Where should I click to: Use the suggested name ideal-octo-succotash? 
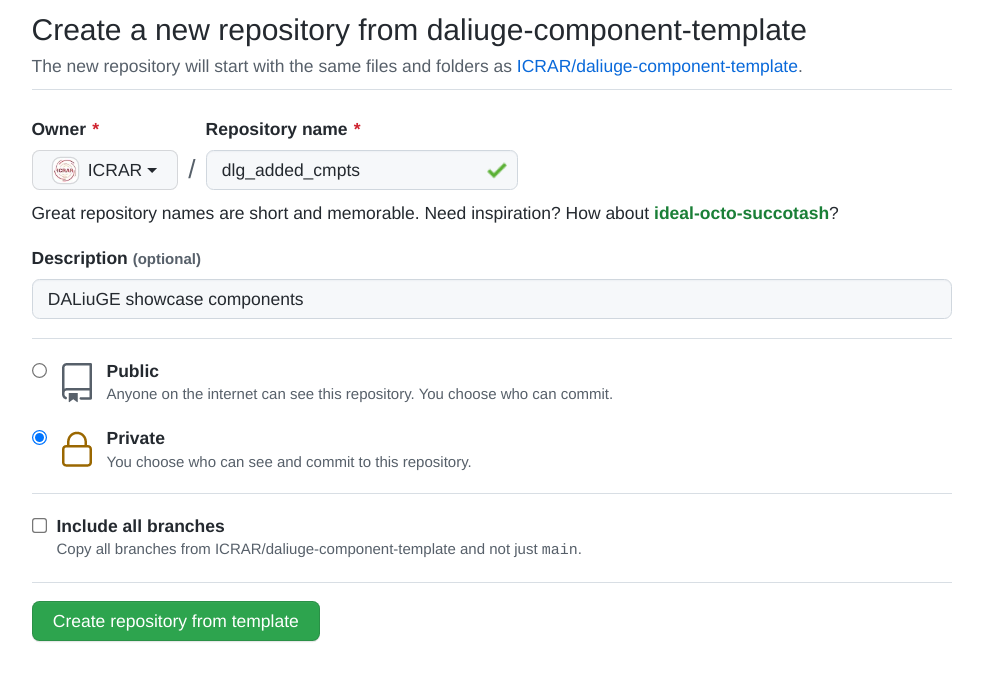coord(741,214)
